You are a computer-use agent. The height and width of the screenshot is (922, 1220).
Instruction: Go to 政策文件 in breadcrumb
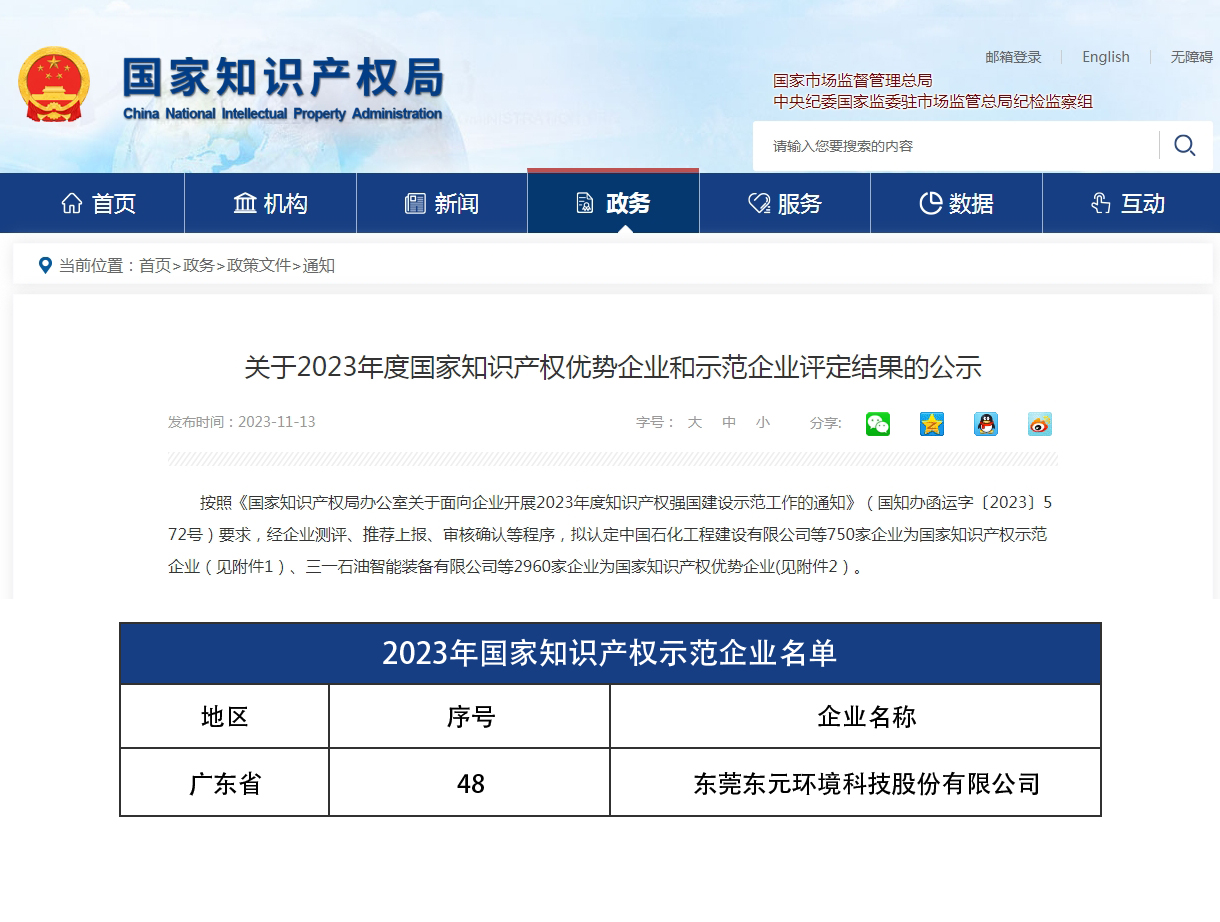259,265
